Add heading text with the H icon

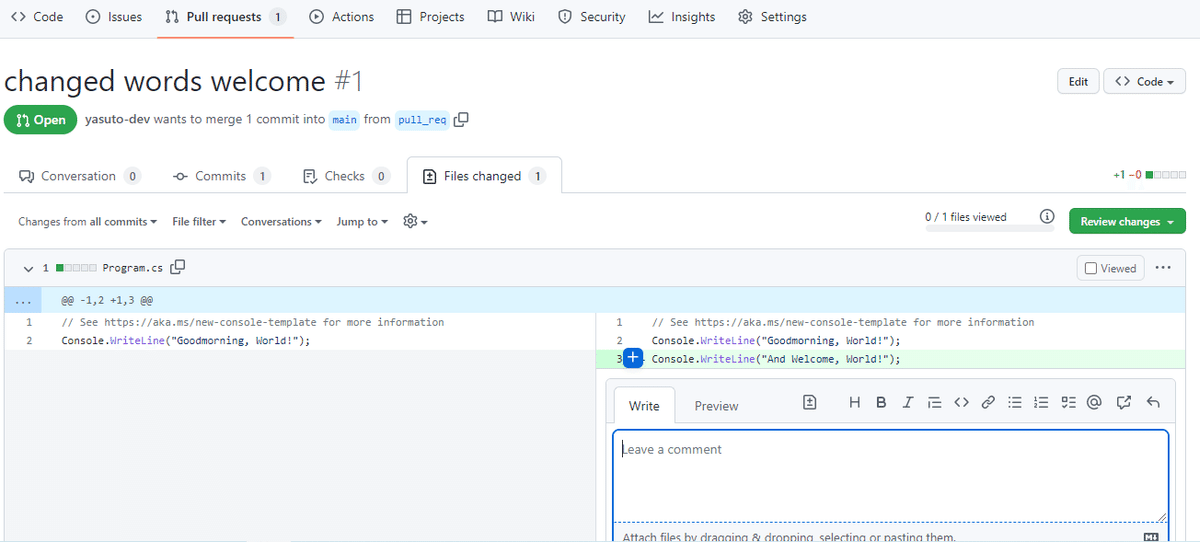tap(854, 402)
